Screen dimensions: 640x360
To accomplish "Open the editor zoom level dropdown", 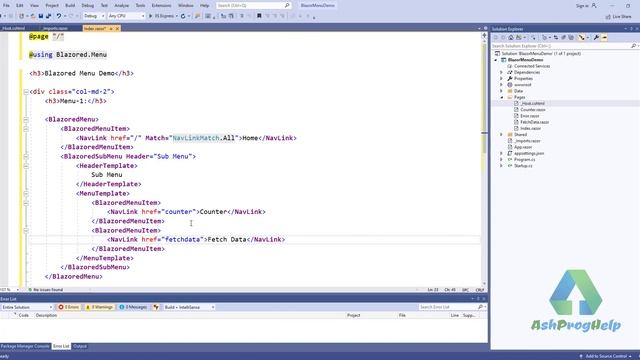I will coord(18,290).
